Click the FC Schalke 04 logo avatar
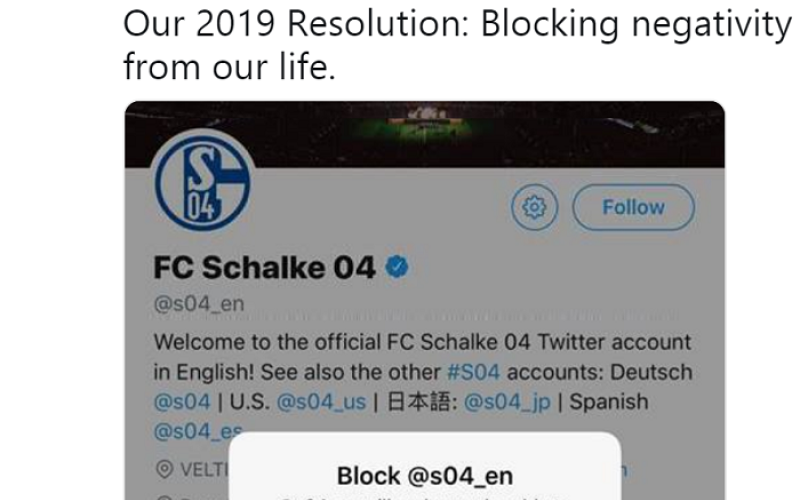Screen dimensions: 800x500 click(x=202, y=182)
